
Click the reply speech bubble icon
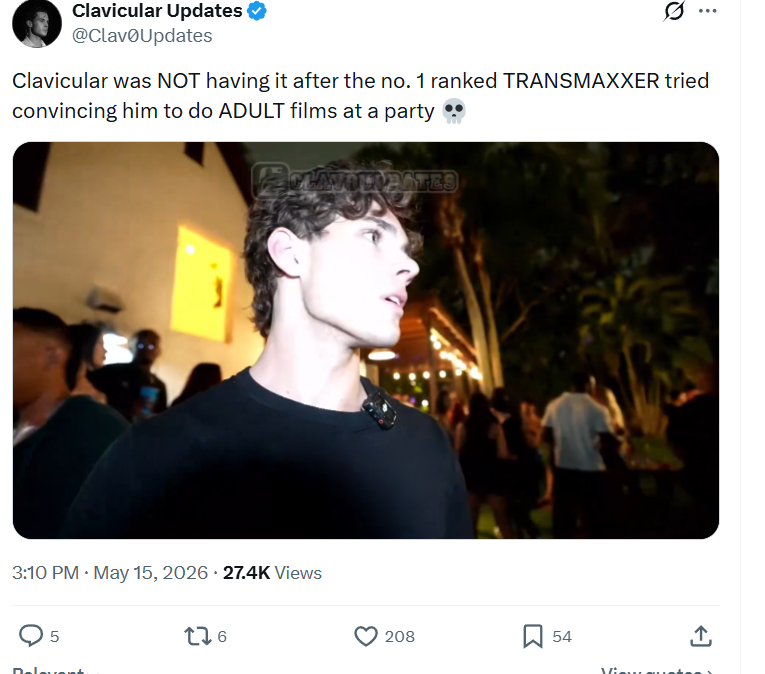tap(31, 636)
